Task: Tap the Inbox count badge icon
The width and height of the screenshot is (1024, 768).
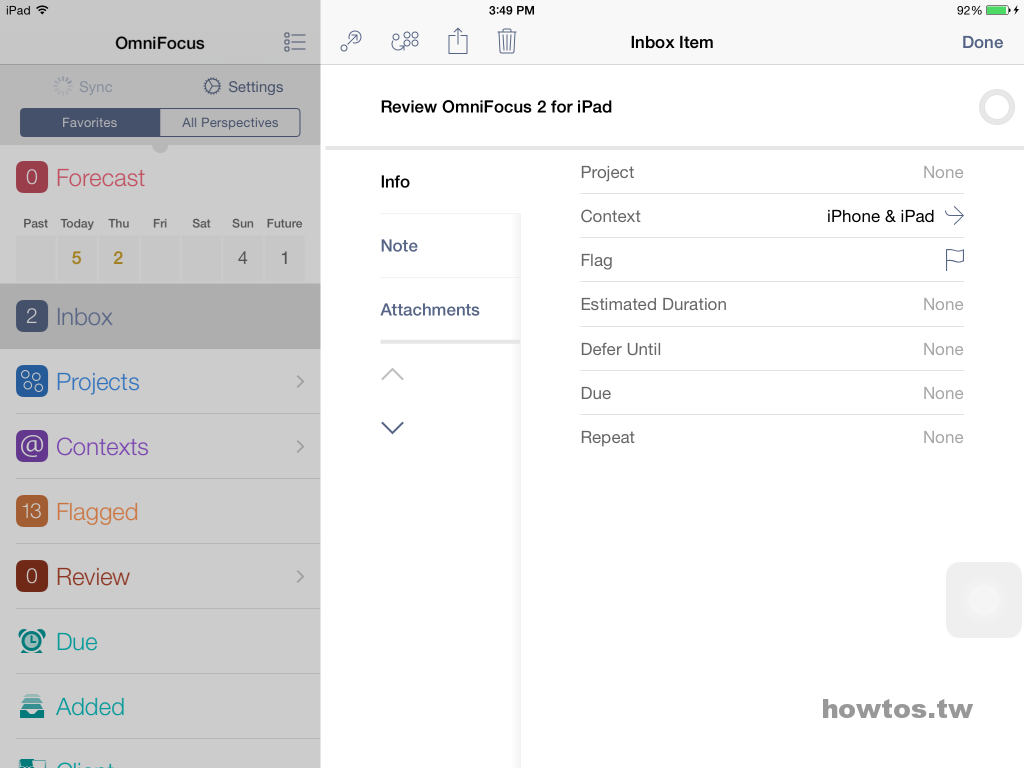Action: coord(32,316)
